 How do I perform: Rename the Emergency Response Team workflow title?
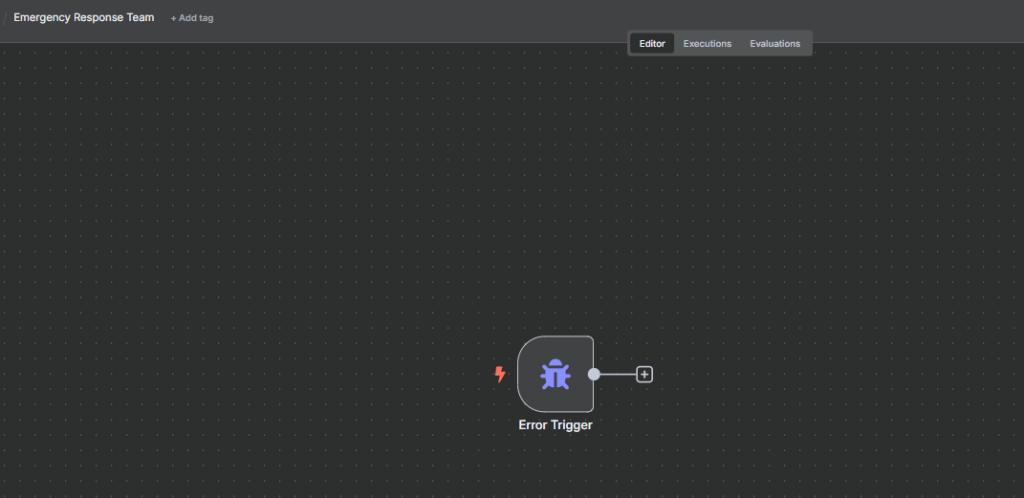[x=84, y=18]
